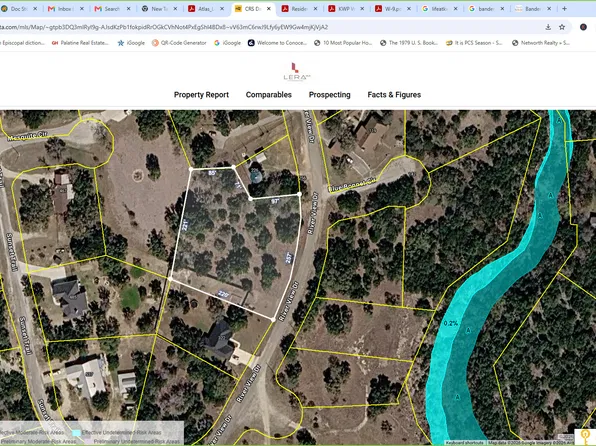Open the It is PCS Season bookmark
This screenshot has height=446, width=596.
(x=474, y=43)
